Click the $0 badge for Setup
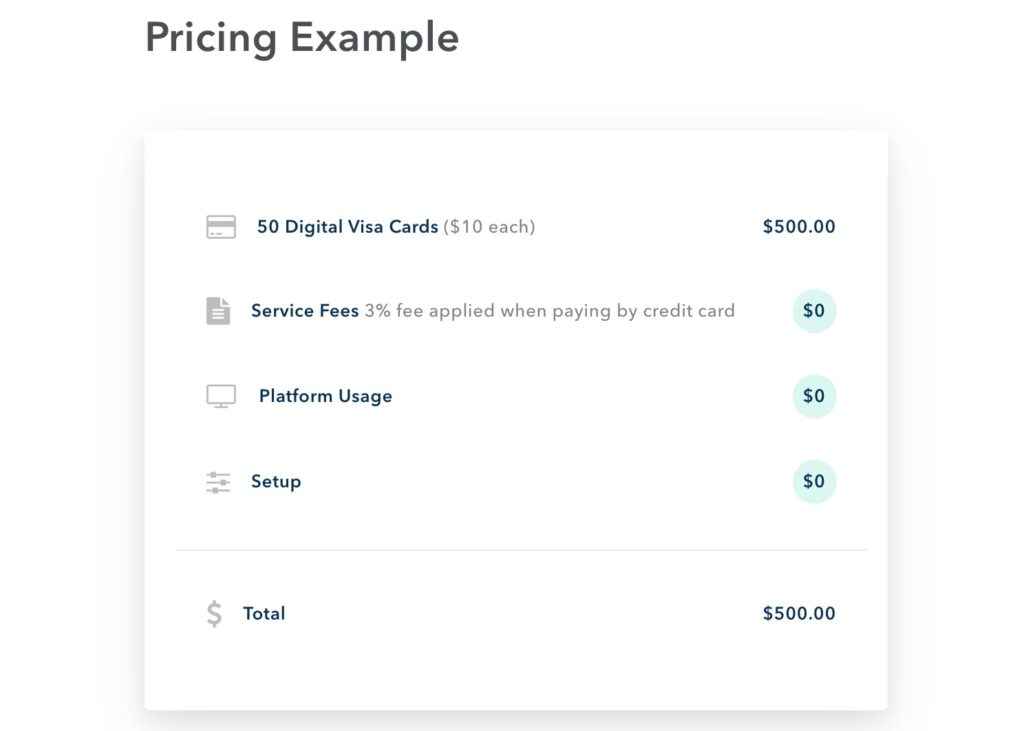This screenshot has height=731, width=1024. [814, 481]
